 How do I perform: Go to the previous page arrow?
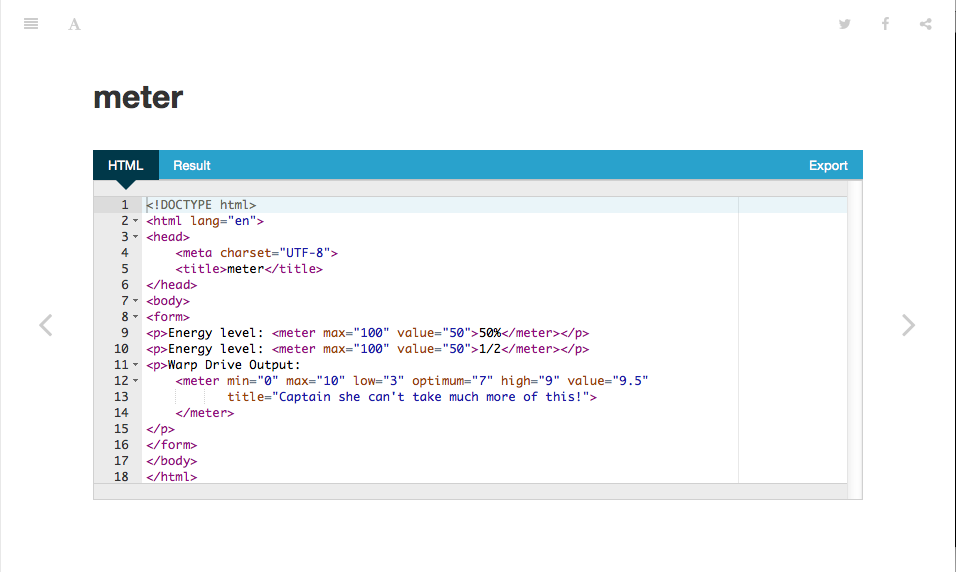point(46,325)
